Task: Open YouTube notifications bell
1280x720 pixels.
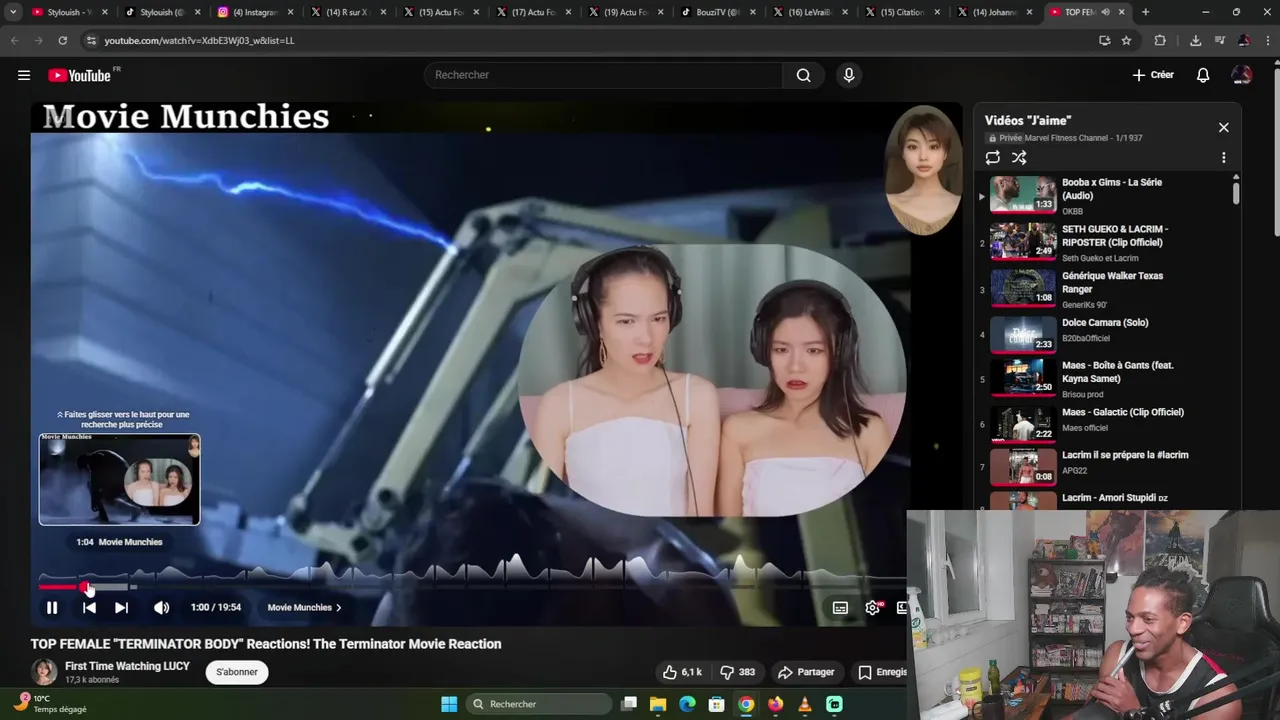Action: pos(1203,75)
